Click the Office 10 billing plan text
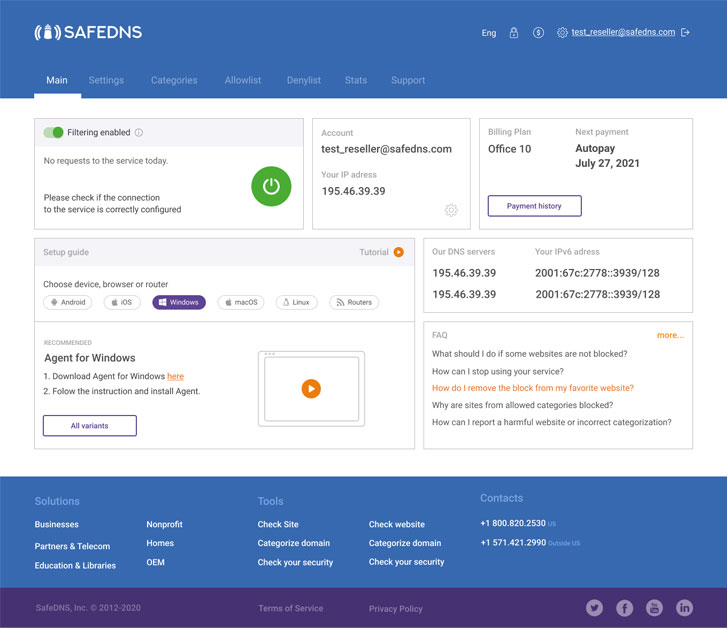Screen dimensions: 728x628 (509, 149)
